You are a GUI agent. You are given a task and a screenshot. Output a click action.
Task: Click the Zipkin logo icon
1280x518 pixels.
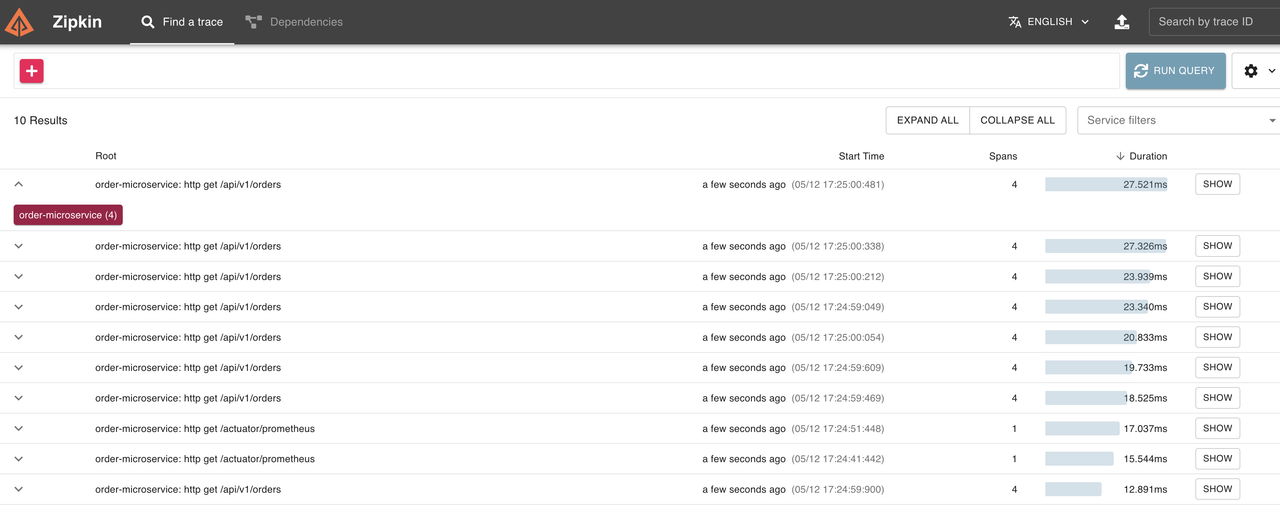(19, 21)
